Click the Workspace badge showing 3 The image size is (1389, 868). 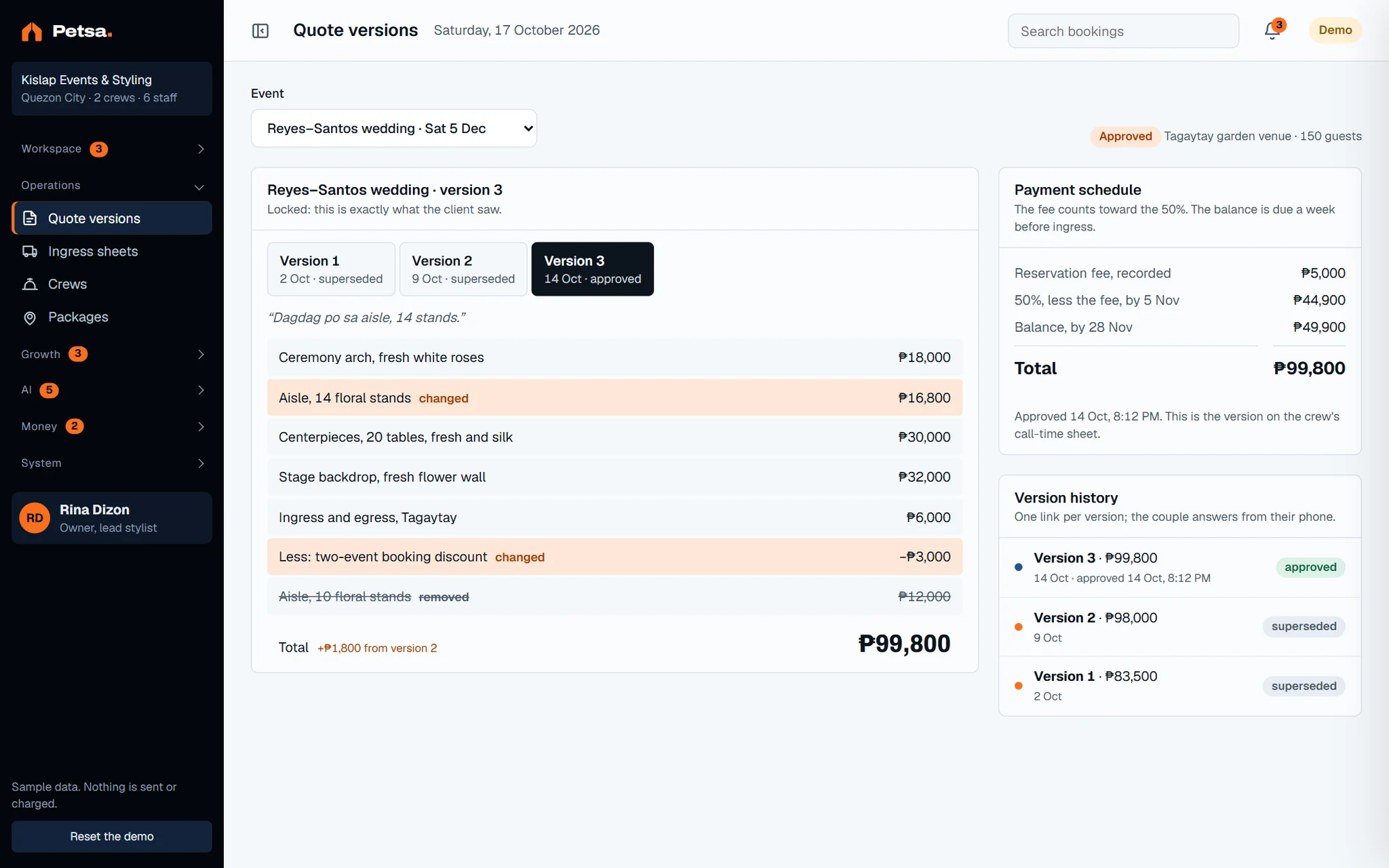[x=99, y=149]
